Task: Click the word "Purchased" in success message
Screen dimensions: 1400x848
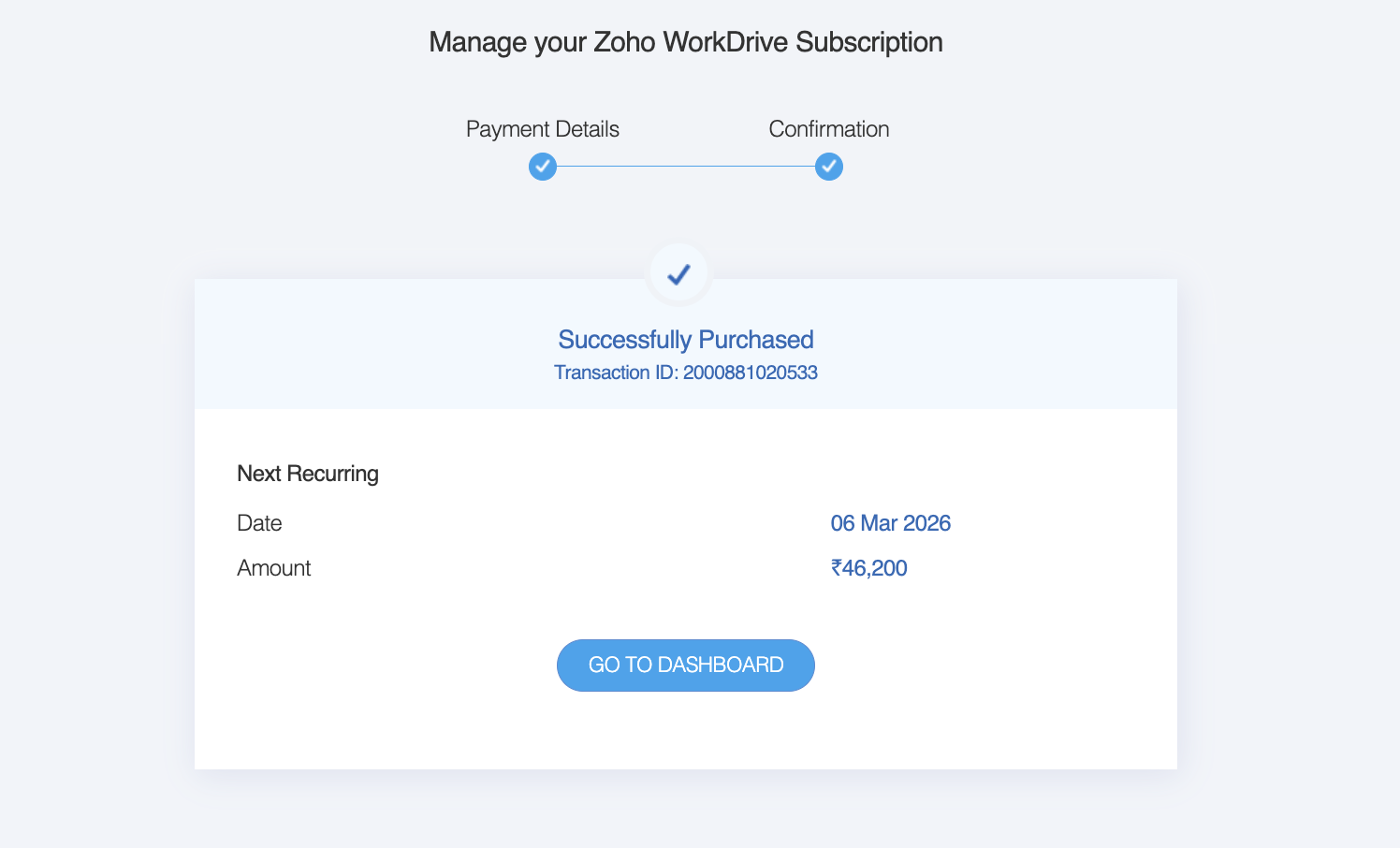Action: [756, 340]
